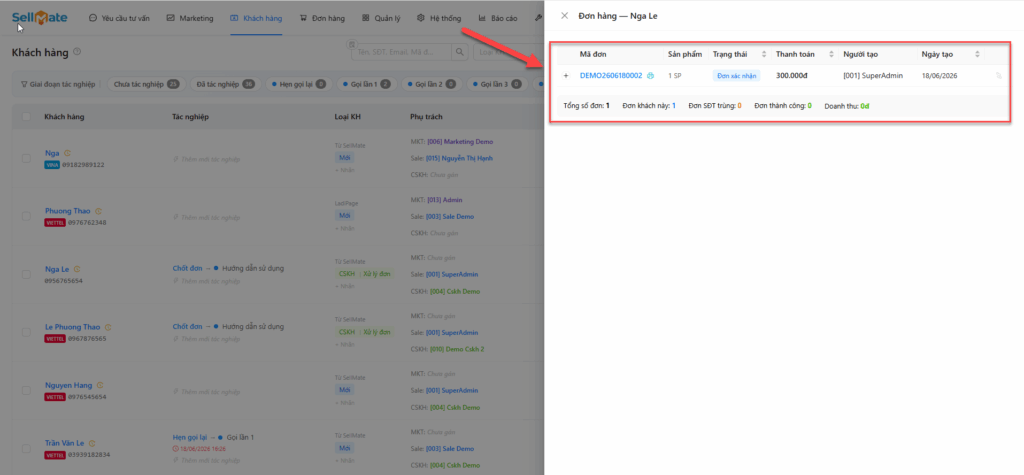Open customer Nguyen Hang profile link
The width and height of the screenshot is (1024, 475).
click(x=69, y=385)
